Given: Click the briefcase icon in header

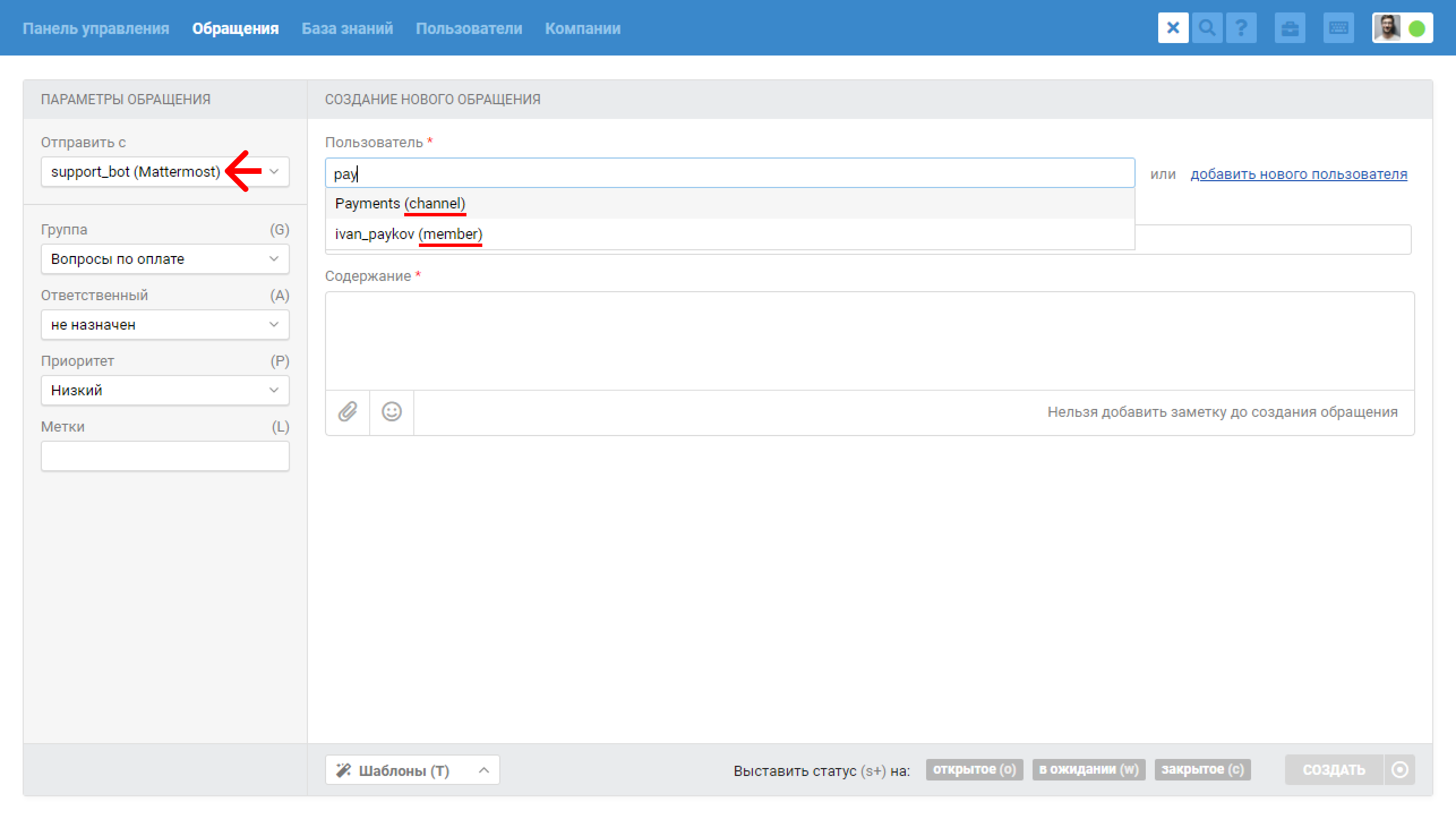Looking at the screenshot, I should [x=1290, y=28].
